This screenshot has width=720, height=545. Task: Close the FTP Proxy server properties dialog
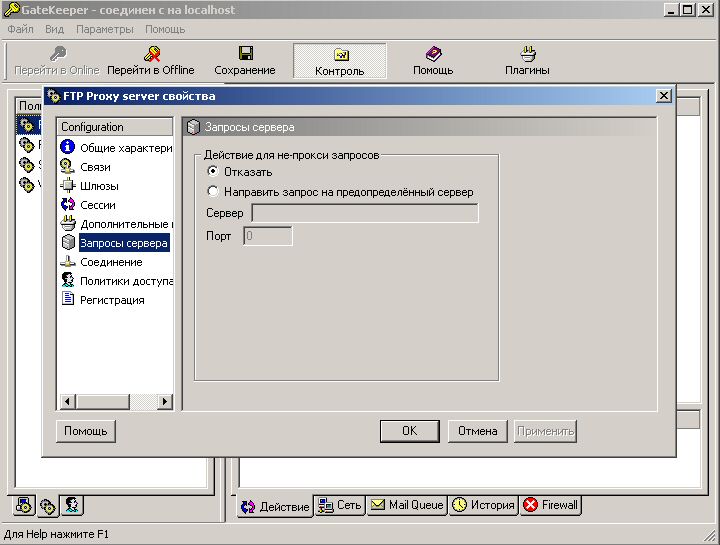point(664,96)
